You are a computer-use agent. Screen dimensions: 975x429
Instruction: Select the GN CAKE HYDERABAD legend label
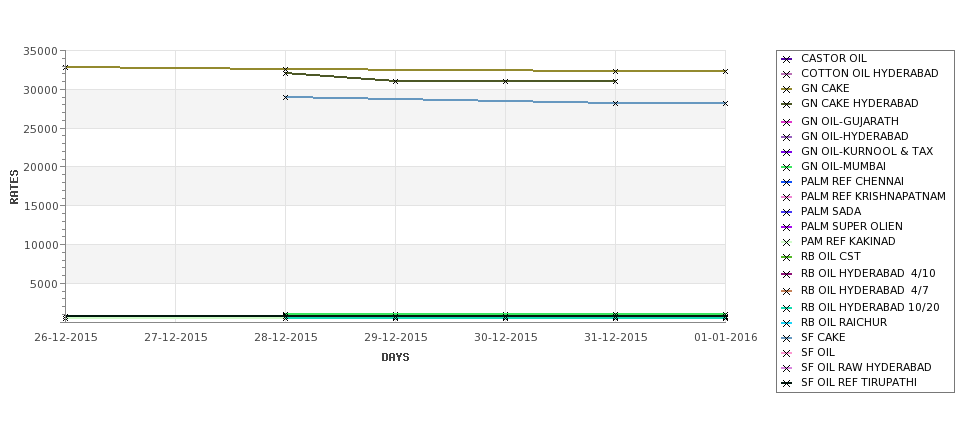[859, 103]
